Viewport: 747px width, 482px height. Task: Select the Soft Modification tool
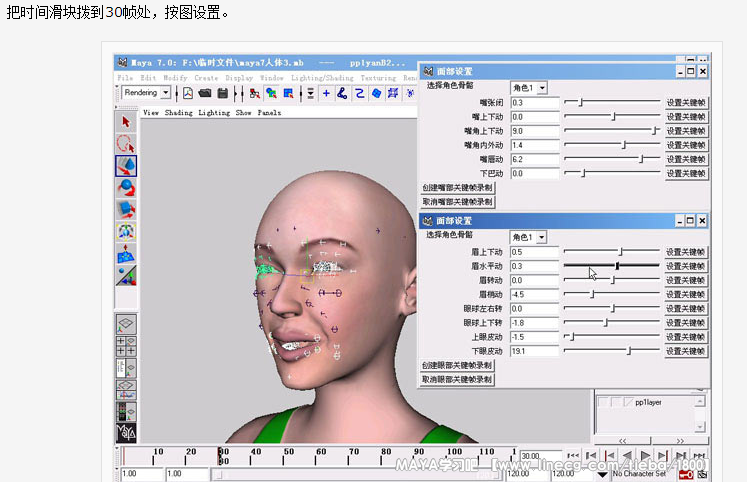point(126,253)
